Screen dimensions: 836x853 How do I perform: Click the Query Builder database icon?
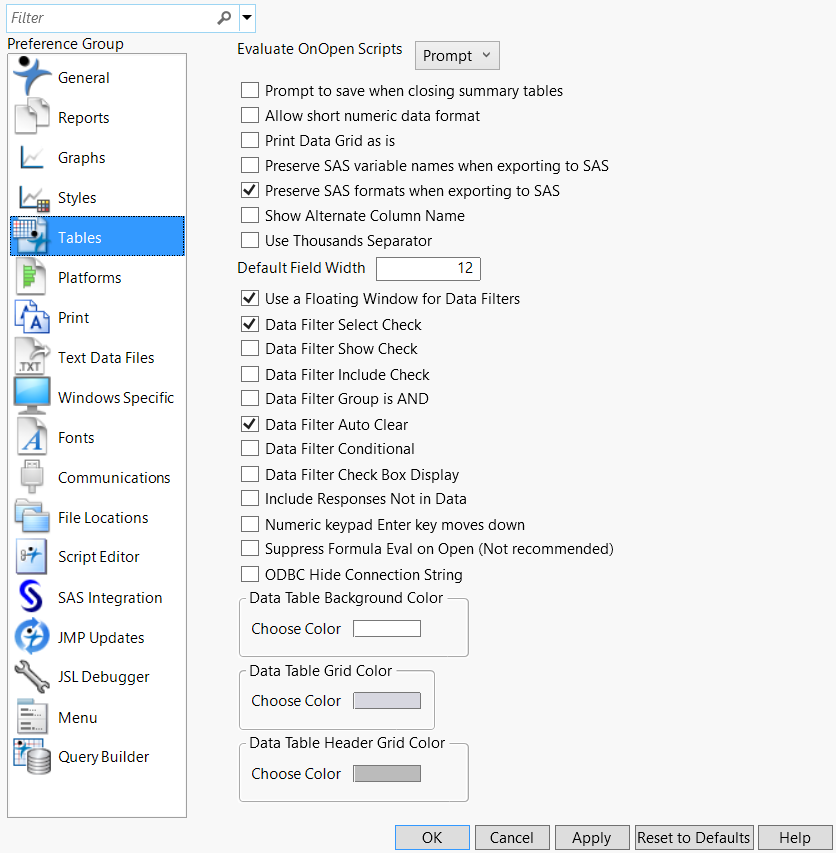click(x=32, y=756)
